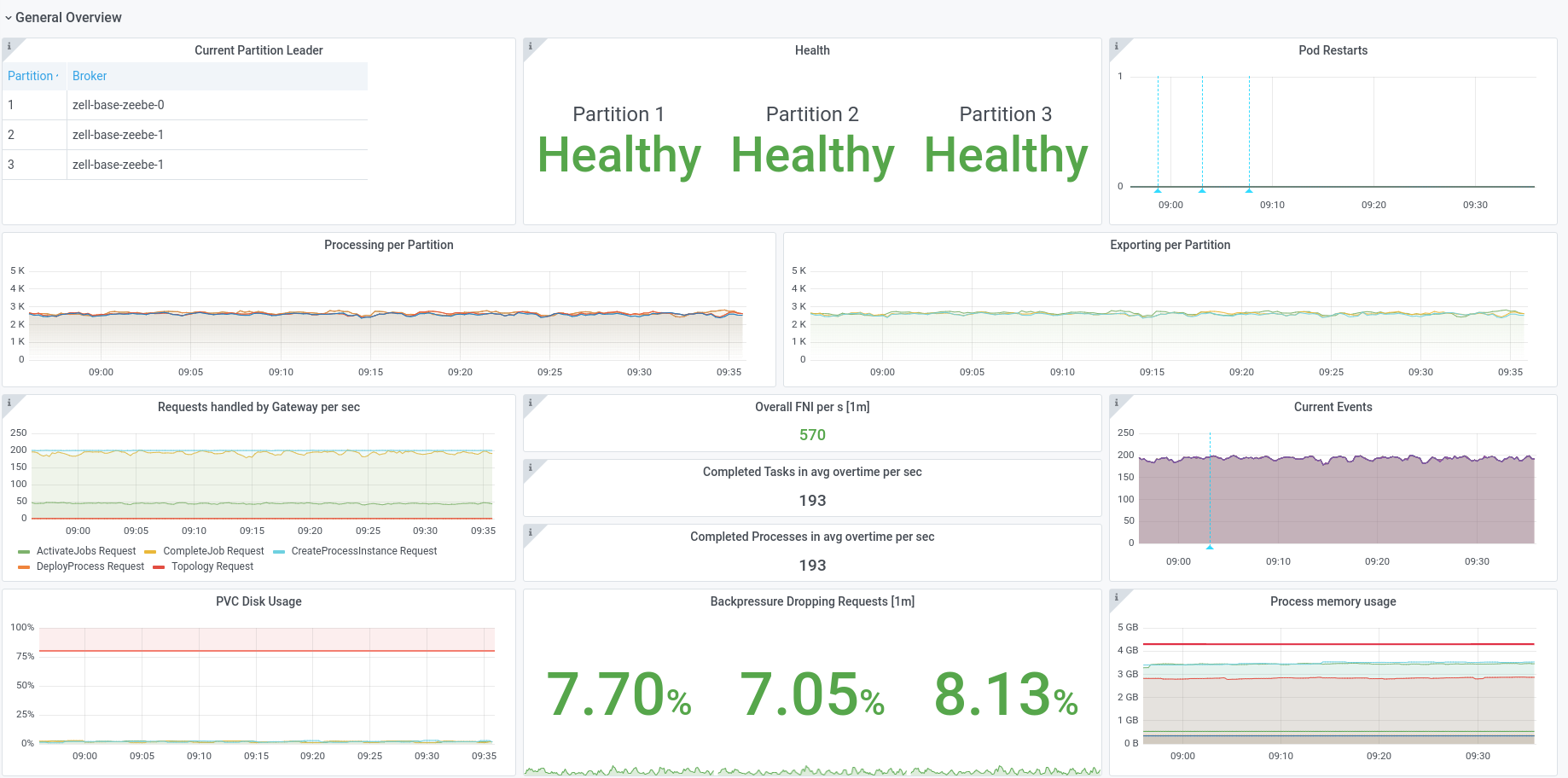Pick color of ActivateJobs Request green swatch

pos(24,552)
